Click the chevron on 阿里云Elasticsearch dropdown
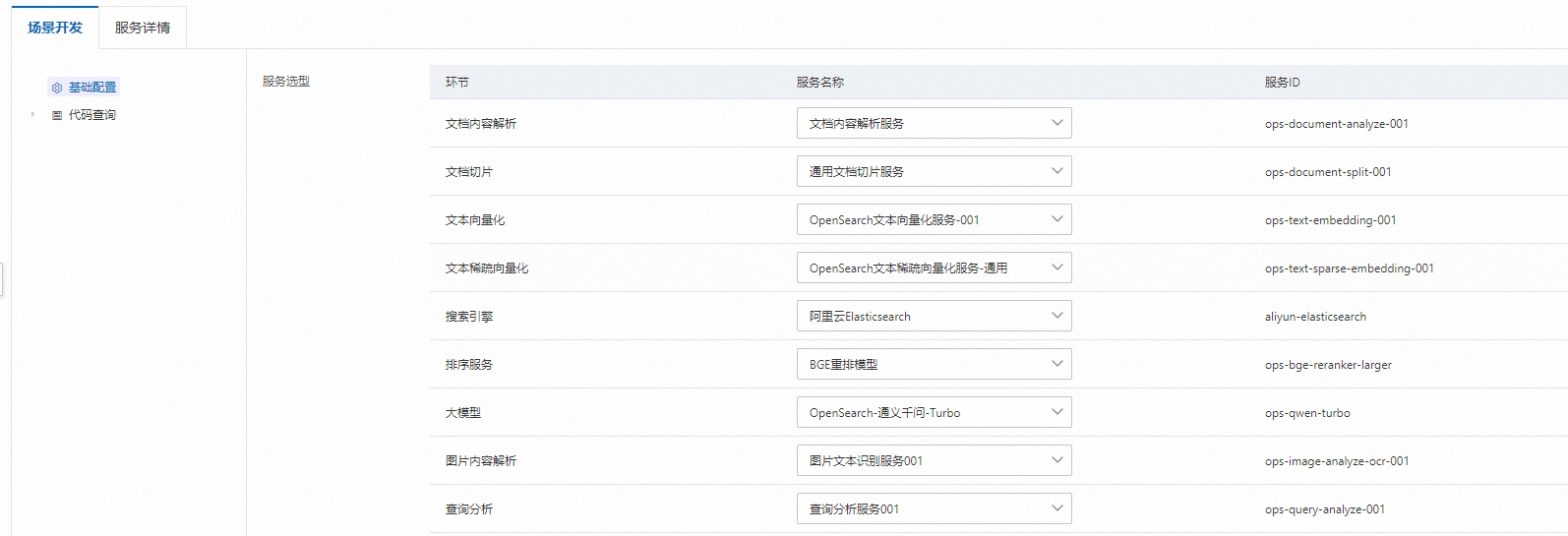1568x536 pixels. [1057, 316]
